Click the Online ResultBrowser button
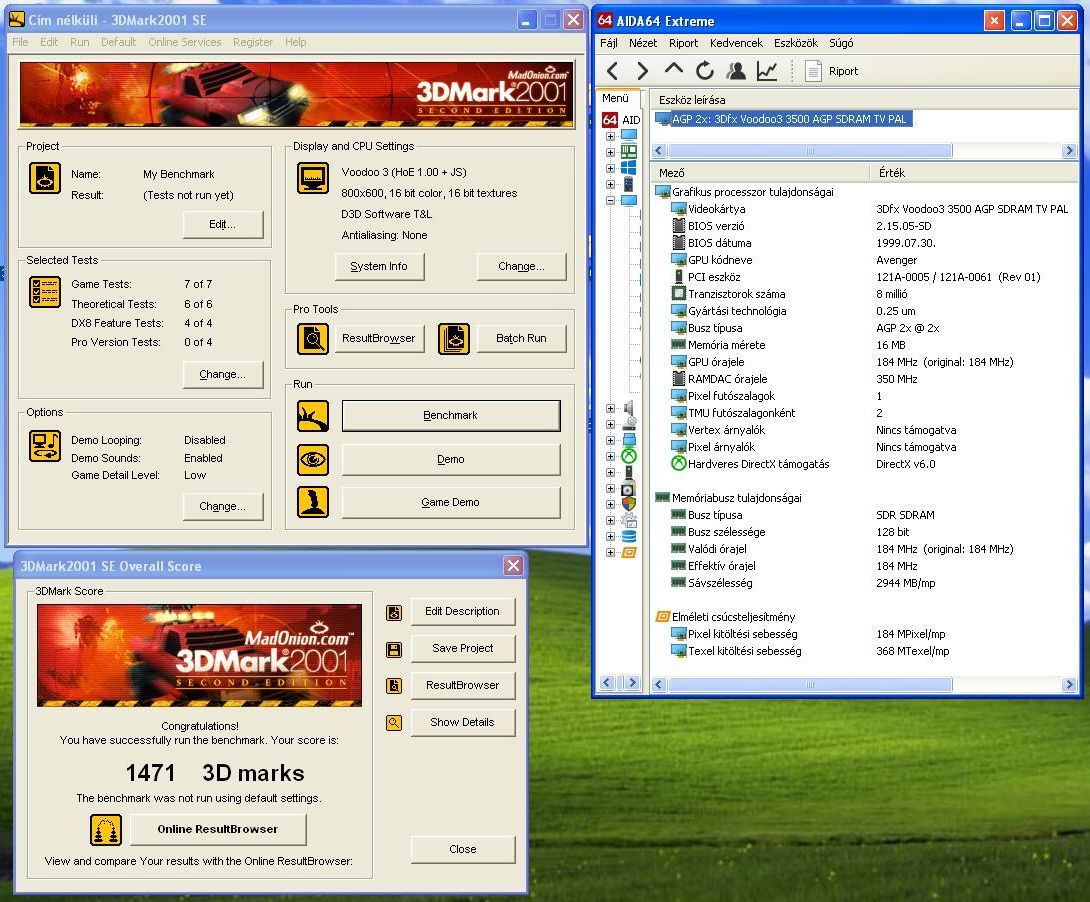The width and height of the screenshot is (1090, 902). pyautogui.click(x=218, y=830)
